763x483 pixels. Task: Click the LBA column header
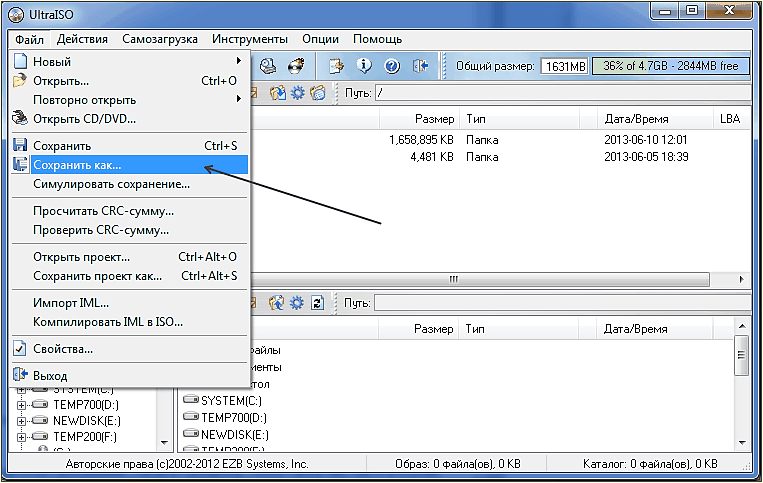click(730, 119)
